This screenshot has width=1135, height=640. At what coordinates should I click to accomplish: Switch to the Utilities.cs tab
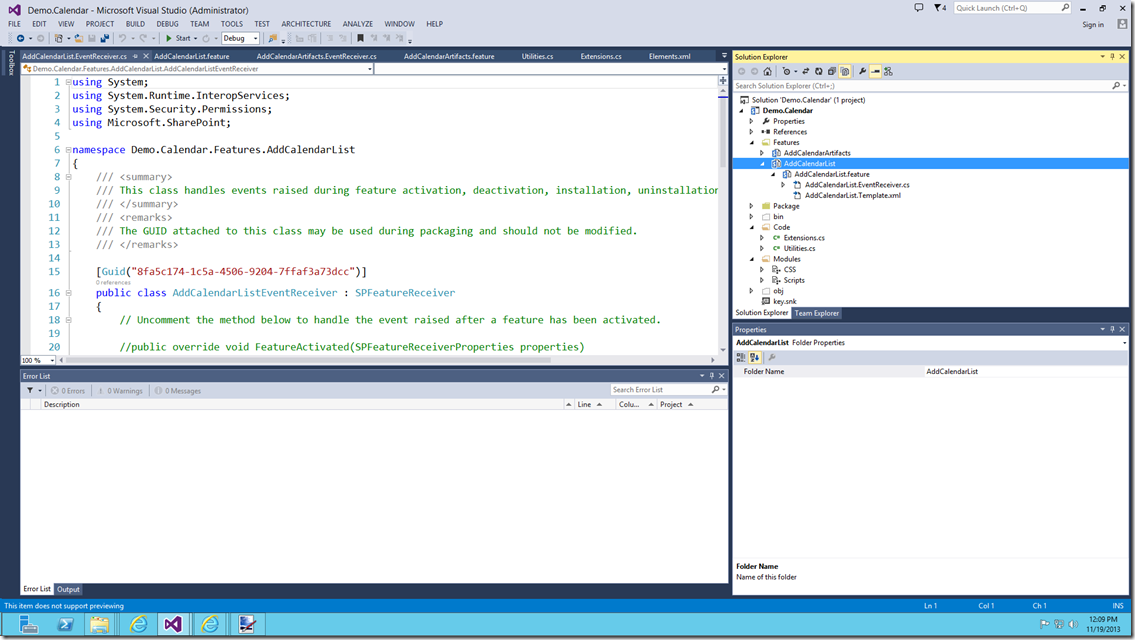(x=537, y=56)
